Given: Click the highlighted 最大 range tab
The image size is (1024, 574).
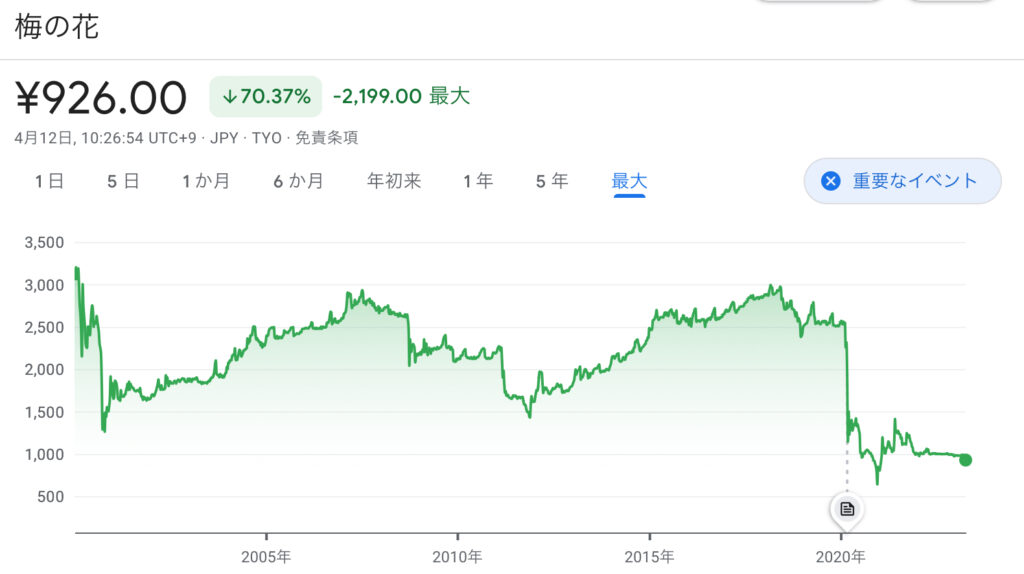Looking at the screenshot, I should (x=629, y=181).
